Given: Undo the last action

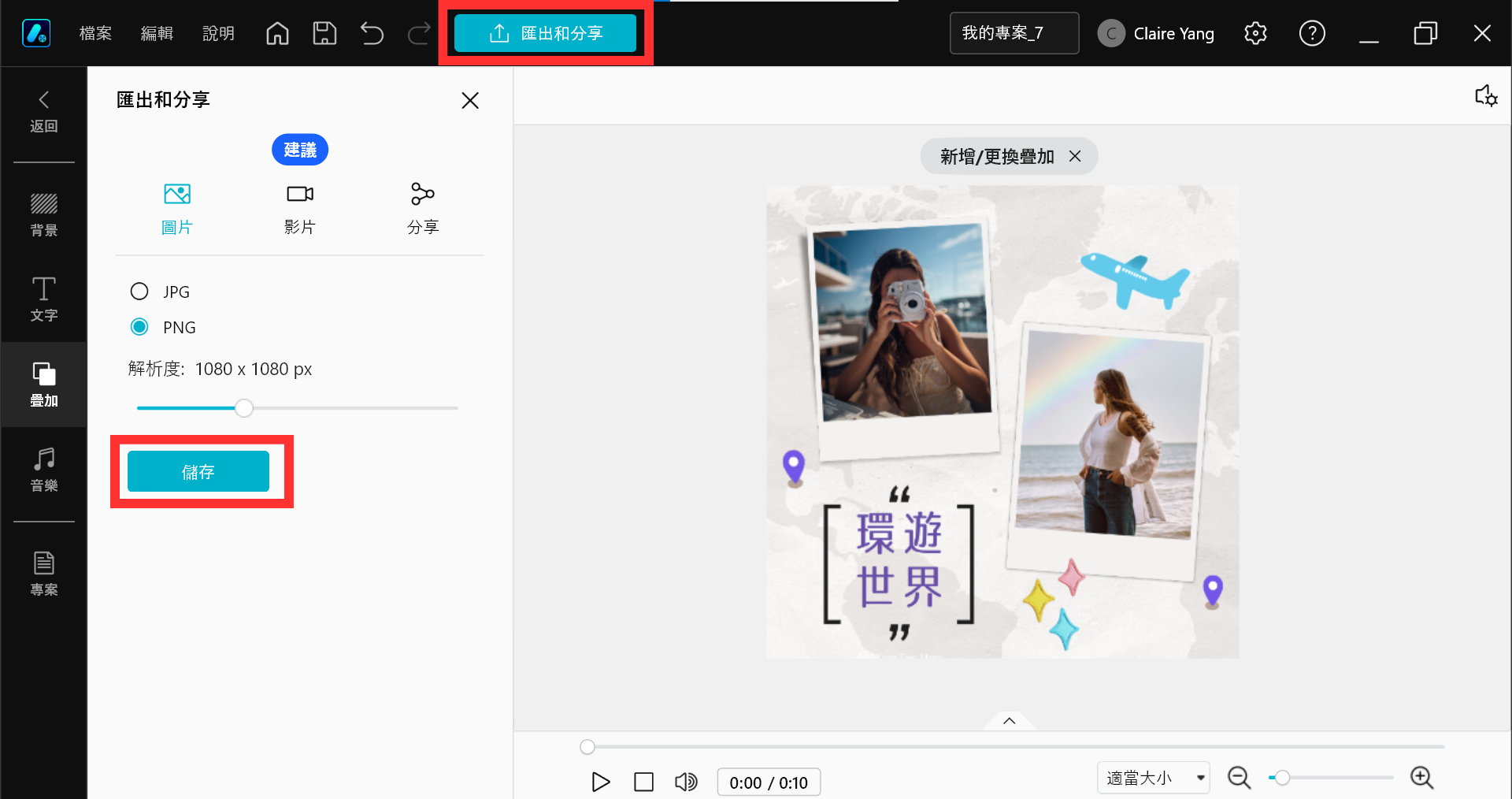Looking at the screenshot, I should point(372,33).
